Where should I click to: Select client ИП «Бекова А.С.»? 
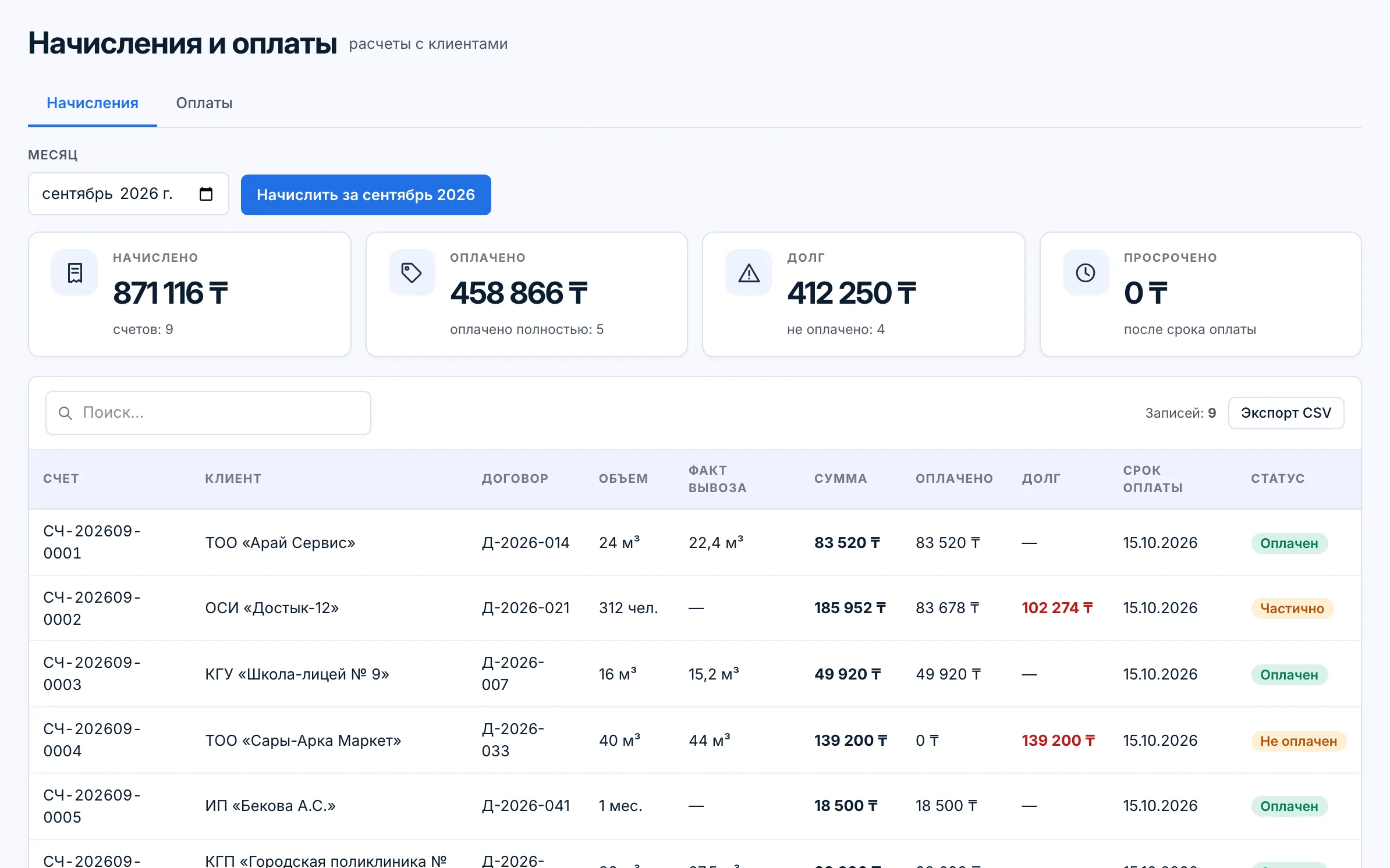(x=270, y=806)
